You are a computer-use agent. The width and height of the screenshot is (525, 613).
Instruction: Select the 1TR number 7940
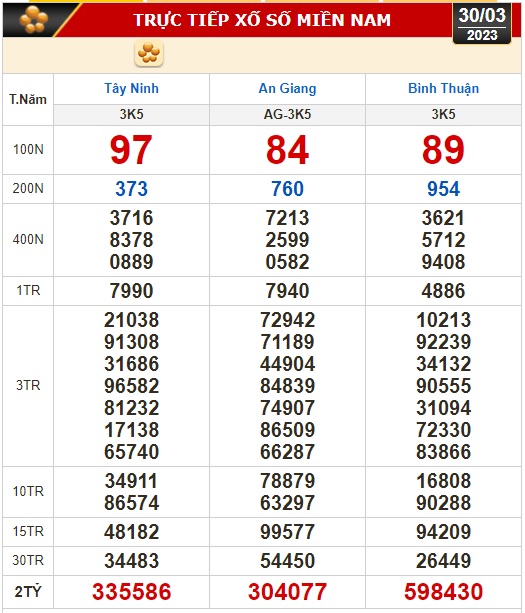[x=287, y=291]
